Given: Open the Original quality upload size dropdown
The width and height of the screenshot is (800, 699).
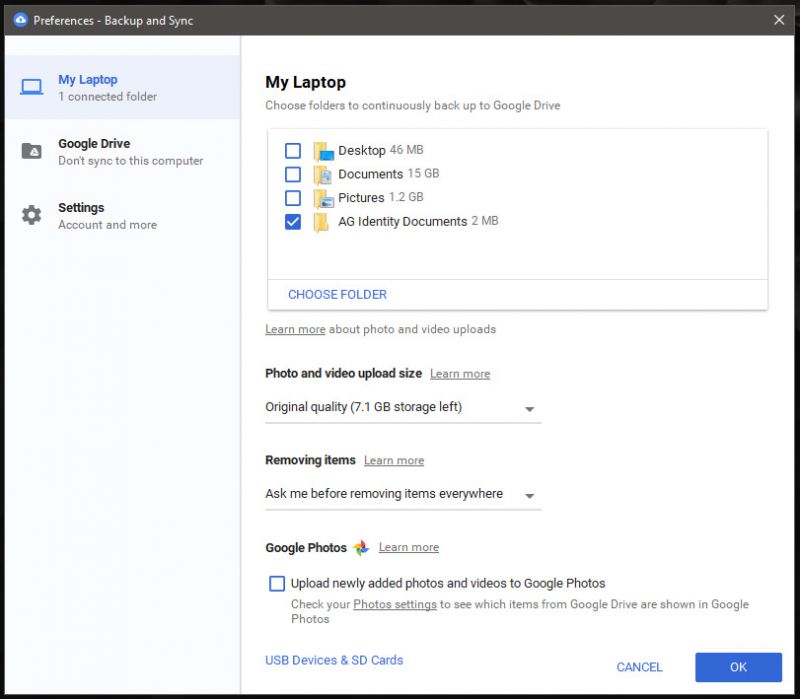Looking at the screenshot, I should click(403, 408).
